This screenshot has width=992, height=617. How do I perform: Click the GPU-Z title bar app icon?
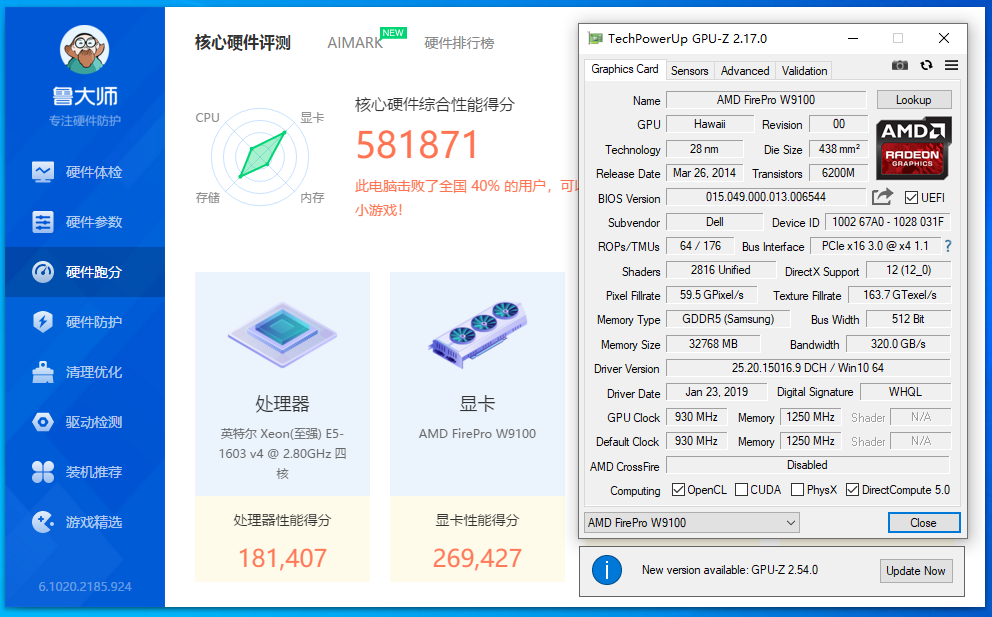(x=595, y=39)
